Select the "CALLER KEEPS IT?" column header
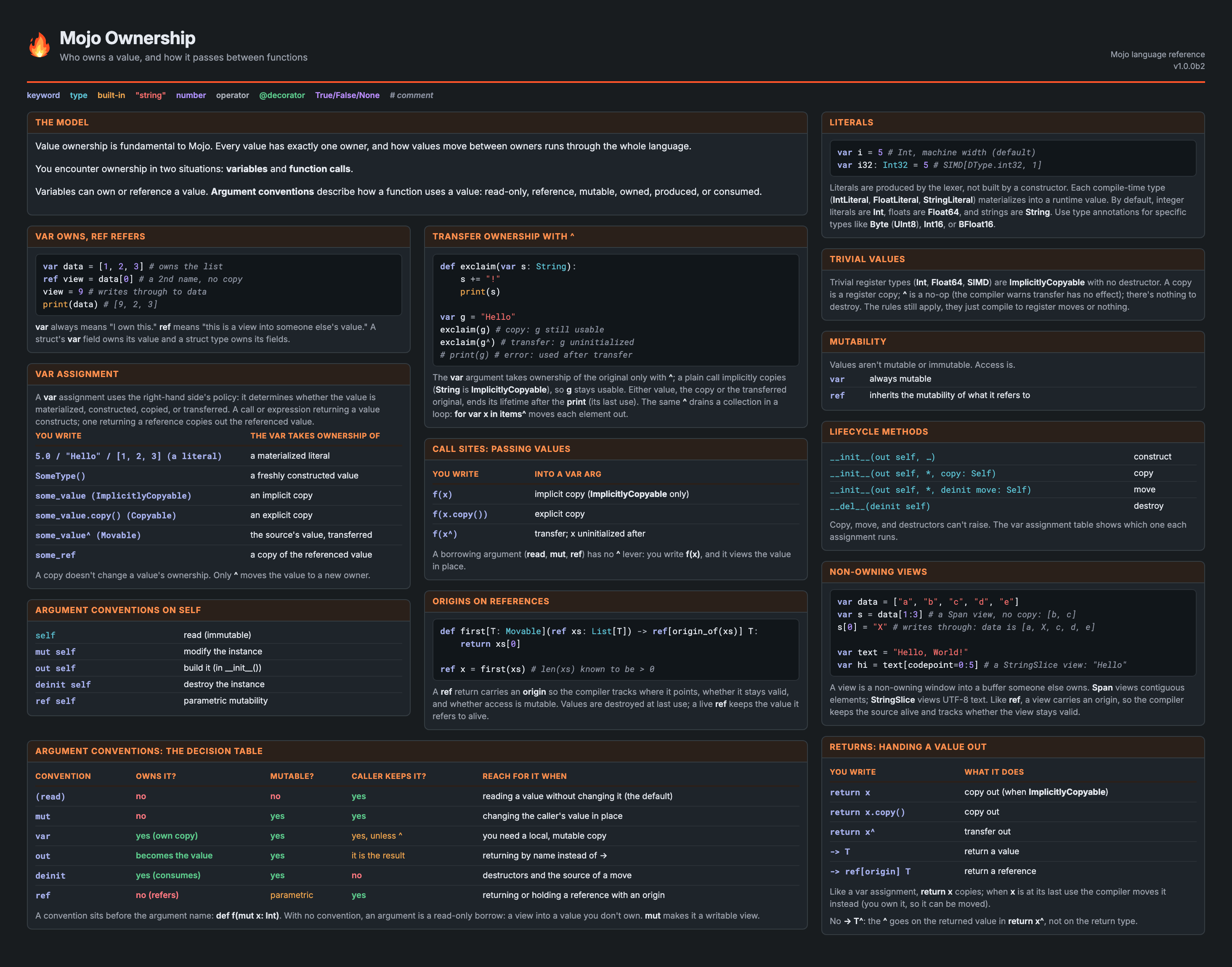 [x=388, y=776]
